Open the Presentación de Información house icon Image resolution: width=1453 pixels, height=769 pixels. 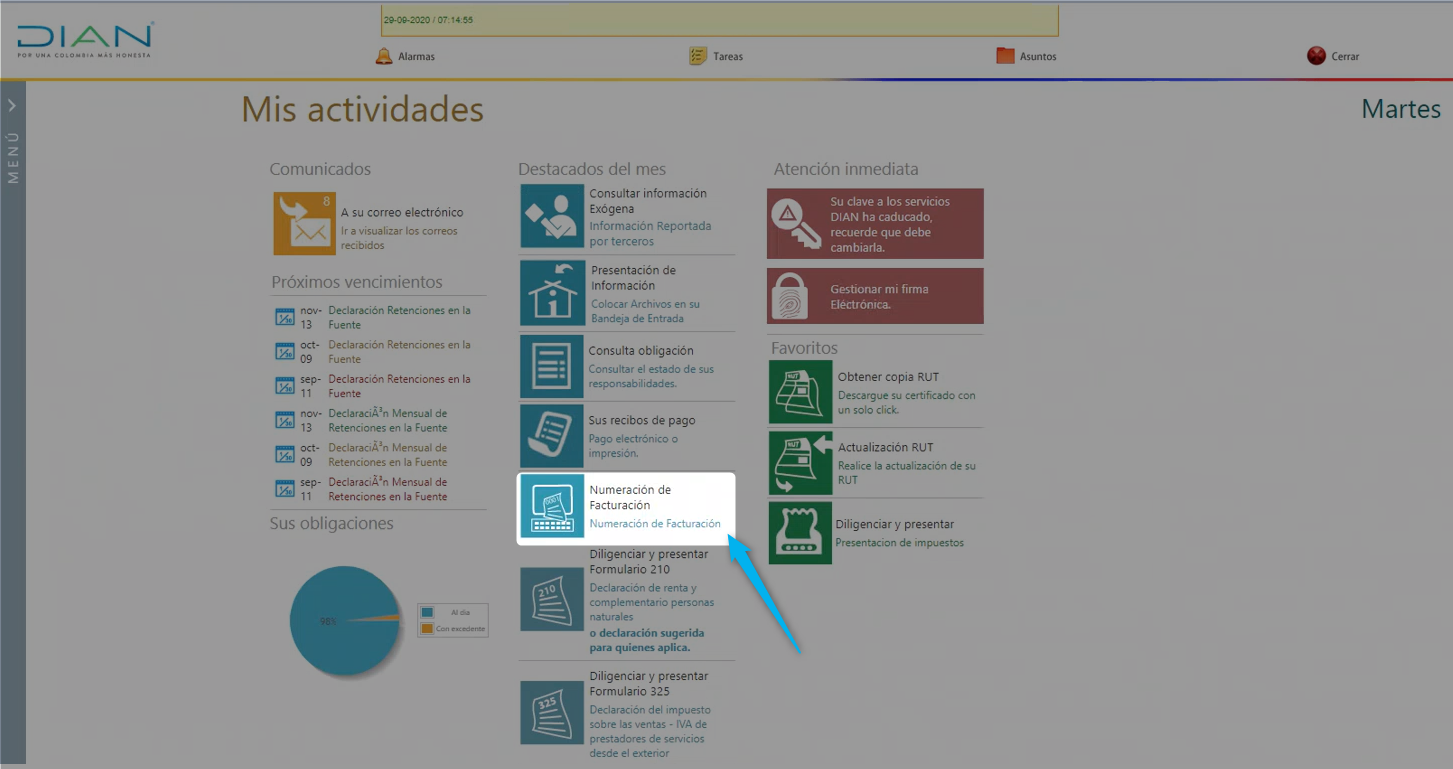(x=551, y=293)
